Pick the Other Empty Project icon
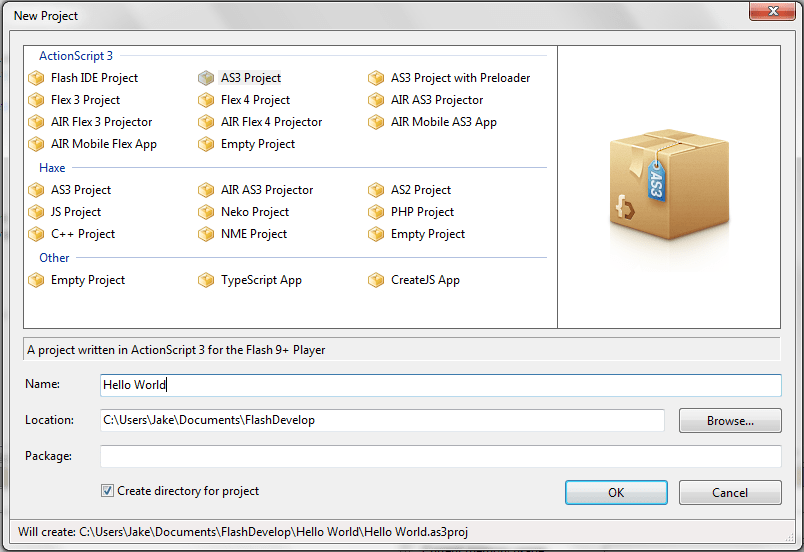Image resolution: width=804 pixels, height=552 pixels. pyautogui.click(x=36, y=280)
